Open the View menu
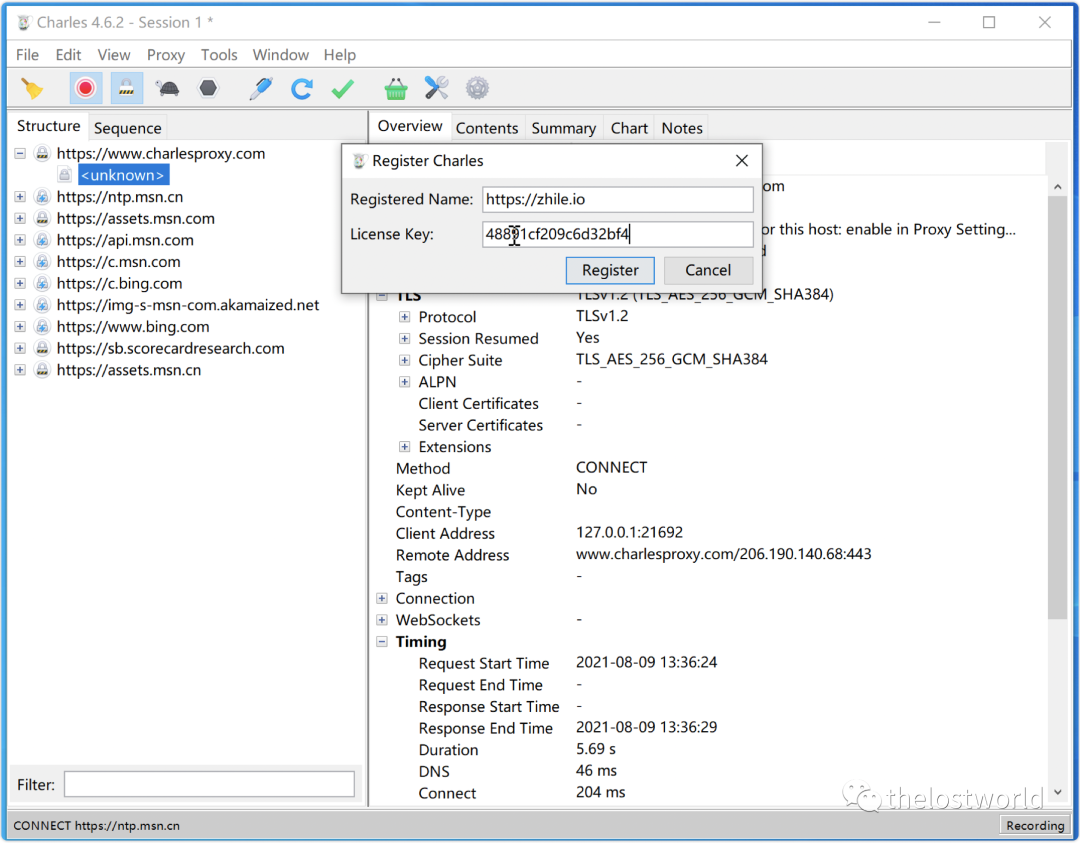 point(114,55)
